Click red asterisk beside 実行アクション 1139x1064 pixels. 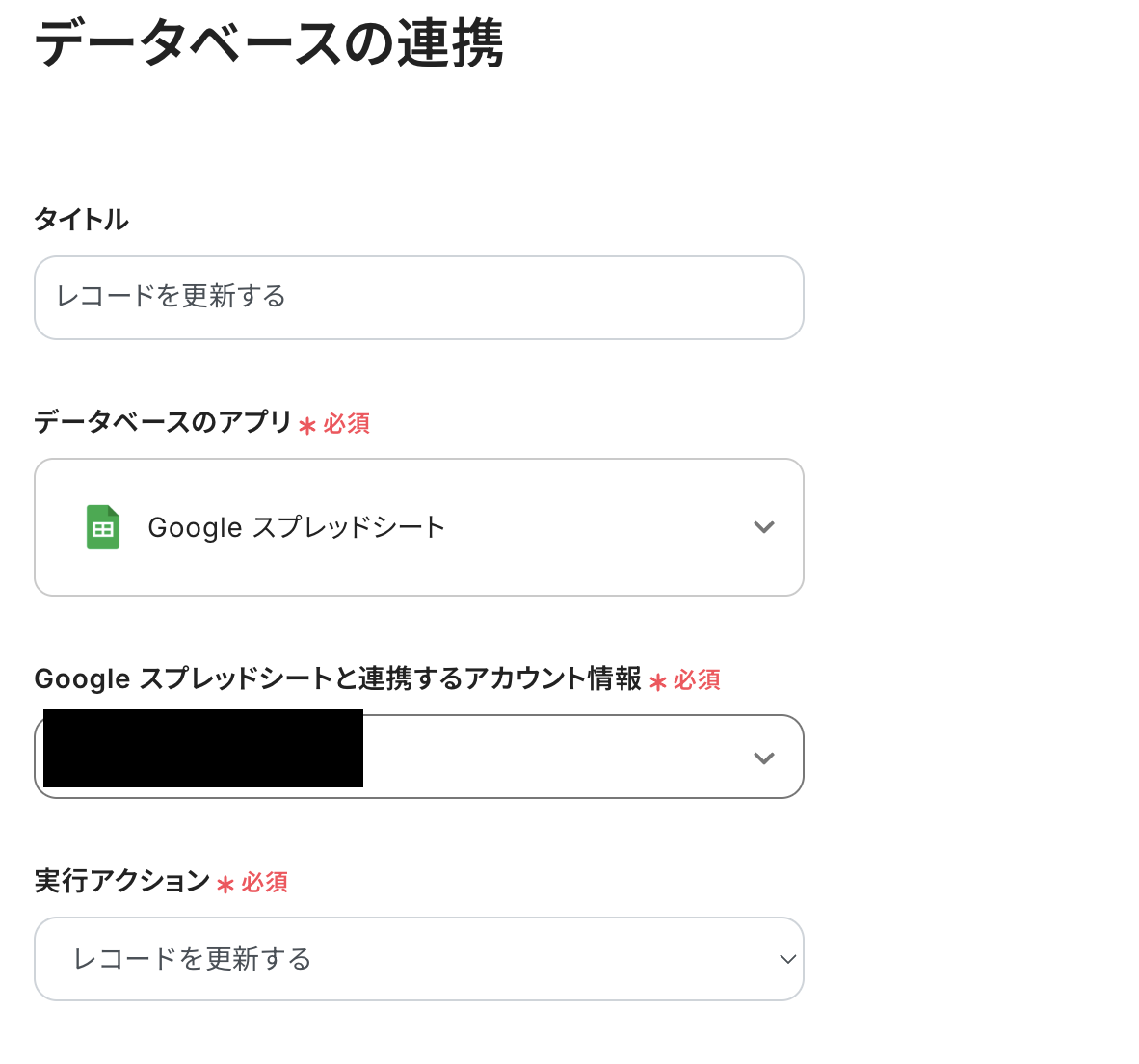pyautogui.click(x=225, y=885)
